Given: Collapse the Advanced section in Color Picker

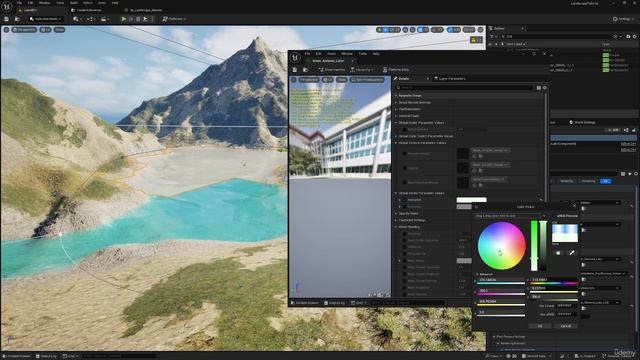Looking at the screenshot, I should pyautogui.click(x=477, y=274).
